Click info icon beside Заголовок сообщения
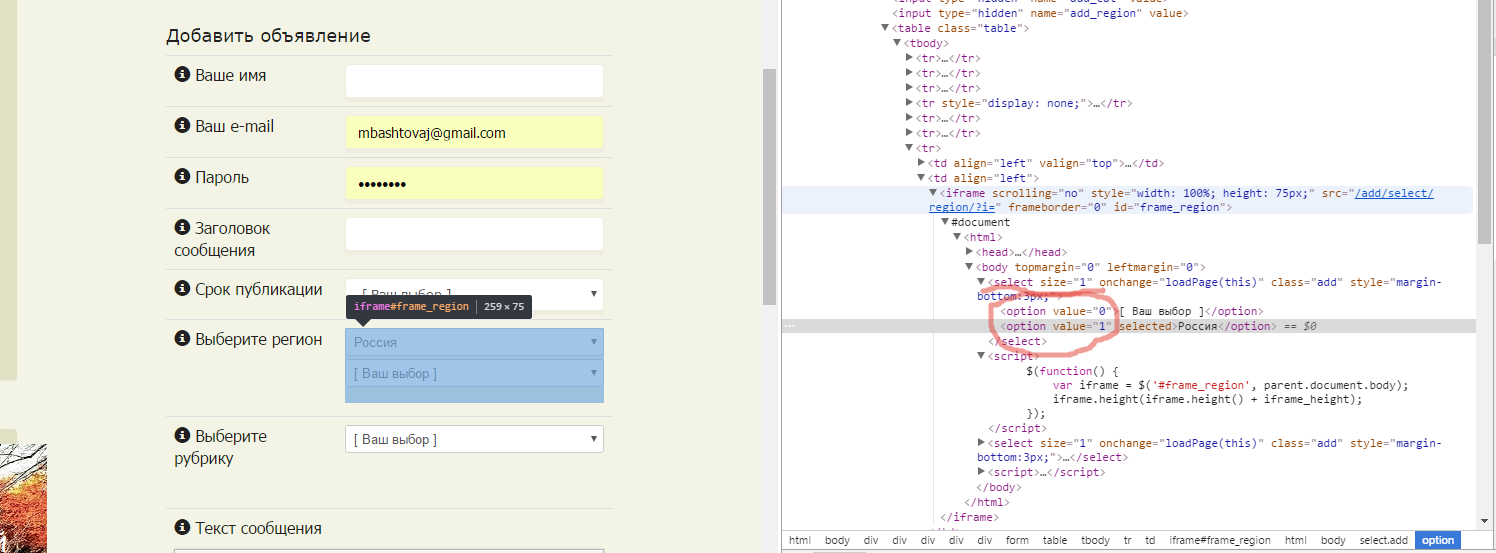 [182, 228]
